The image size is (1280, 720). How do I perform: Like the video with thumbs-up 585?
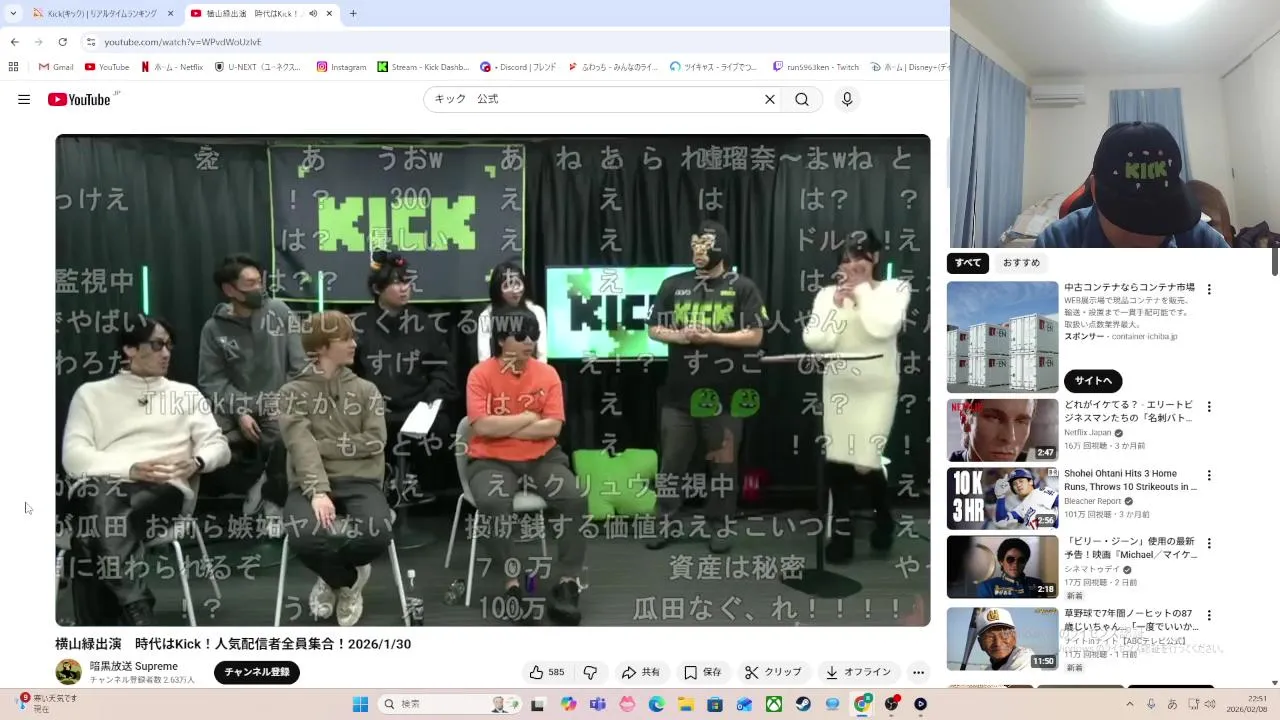547,673
